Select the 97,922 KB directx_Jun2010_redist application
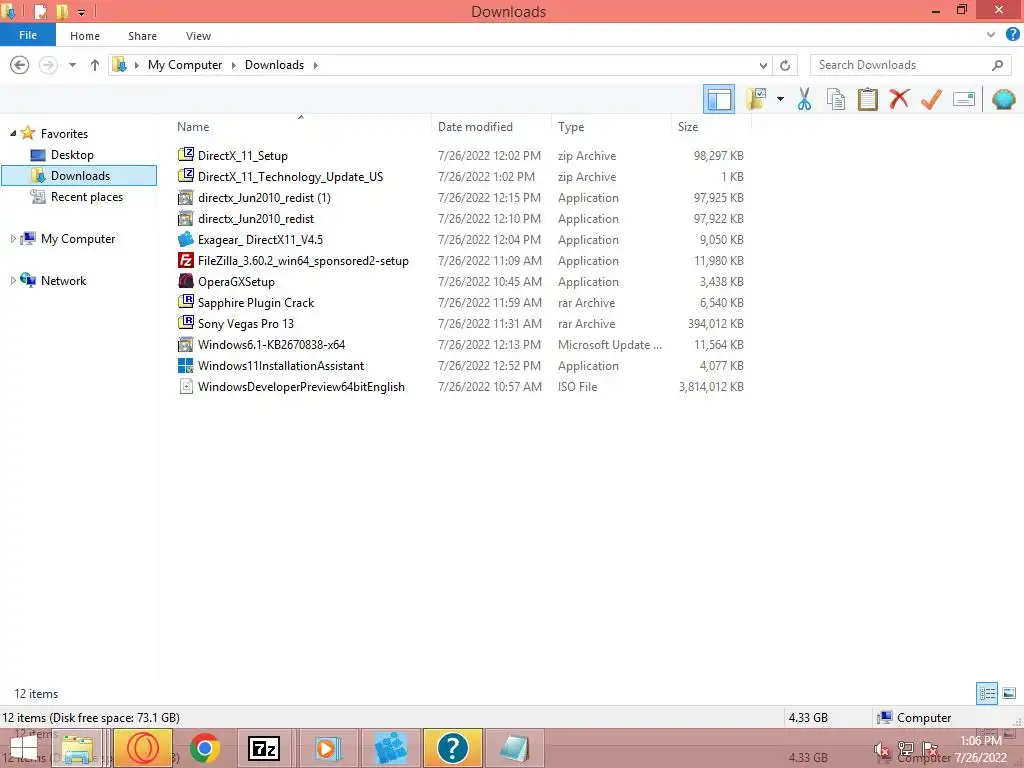This screenshot has height=768, width=1024. pos(255,219)
